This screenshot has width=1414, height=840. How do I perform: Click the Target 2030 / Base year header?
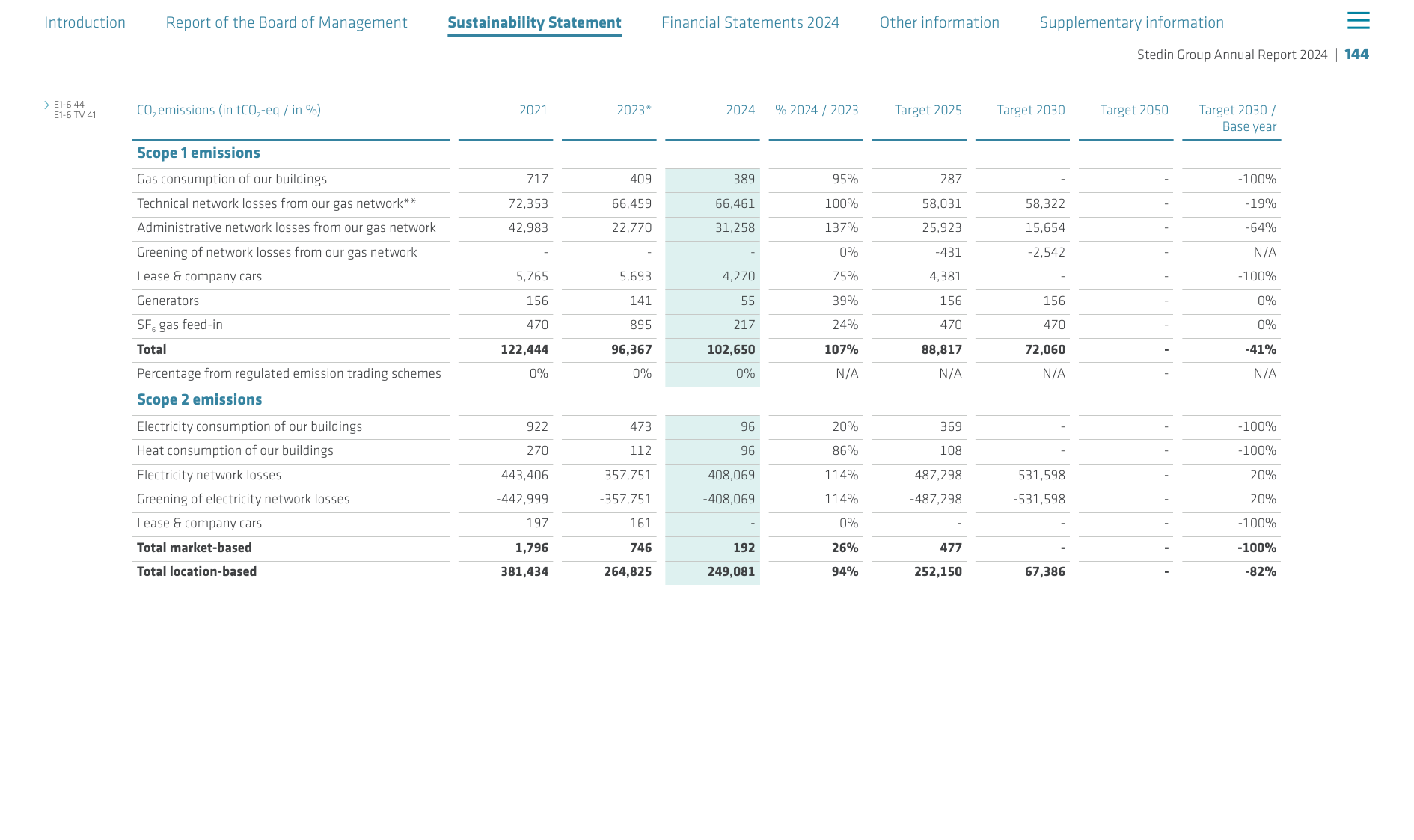tap(1237, 118)
